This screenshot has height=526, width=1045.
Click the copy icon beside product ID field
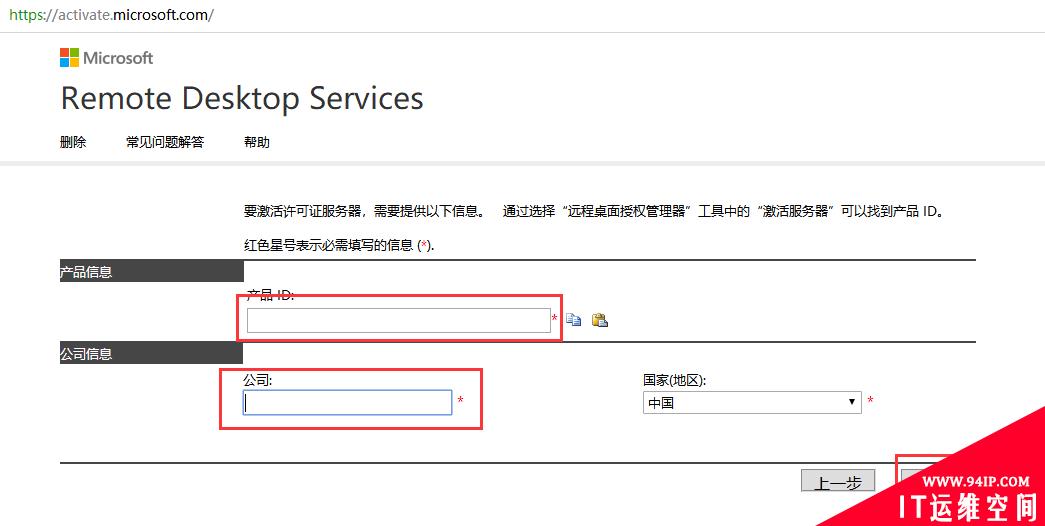click(573, 320)
